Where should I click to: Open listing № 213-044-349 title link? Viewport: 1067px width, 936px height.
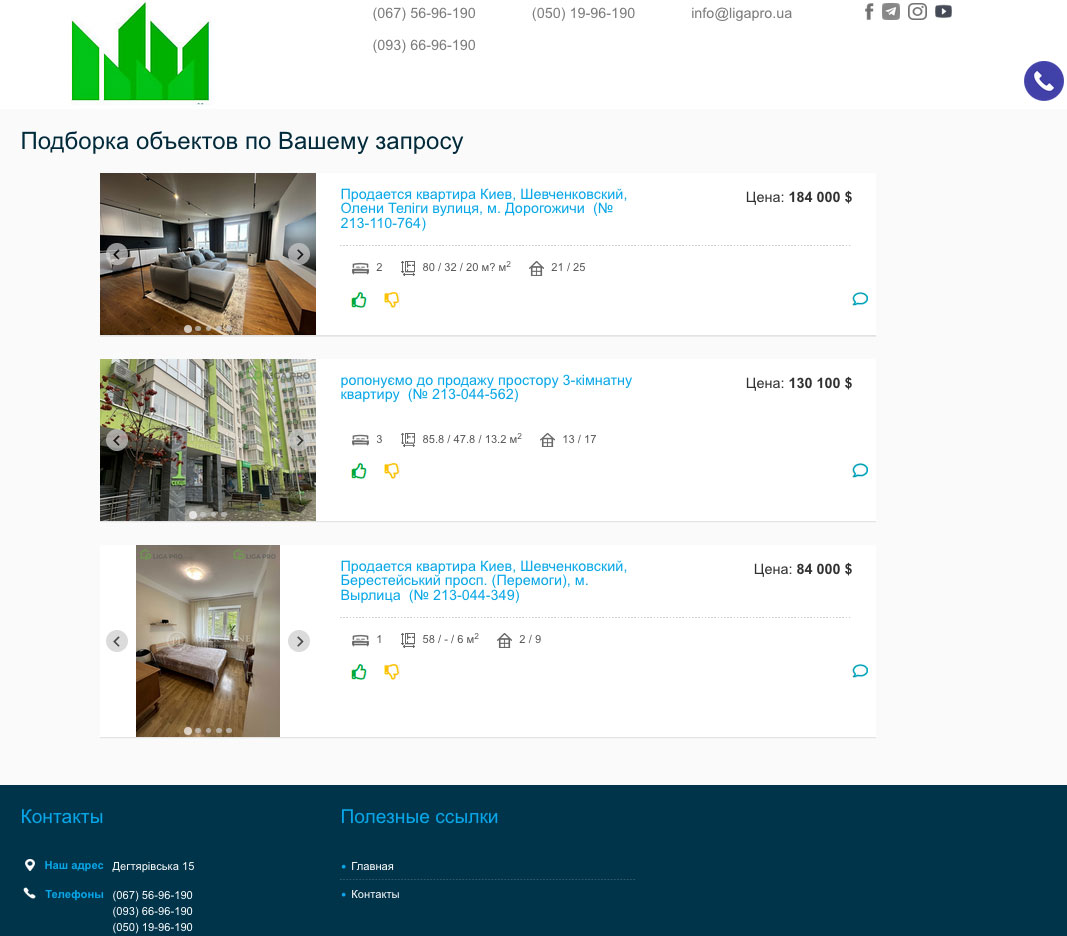pos(483,581)
